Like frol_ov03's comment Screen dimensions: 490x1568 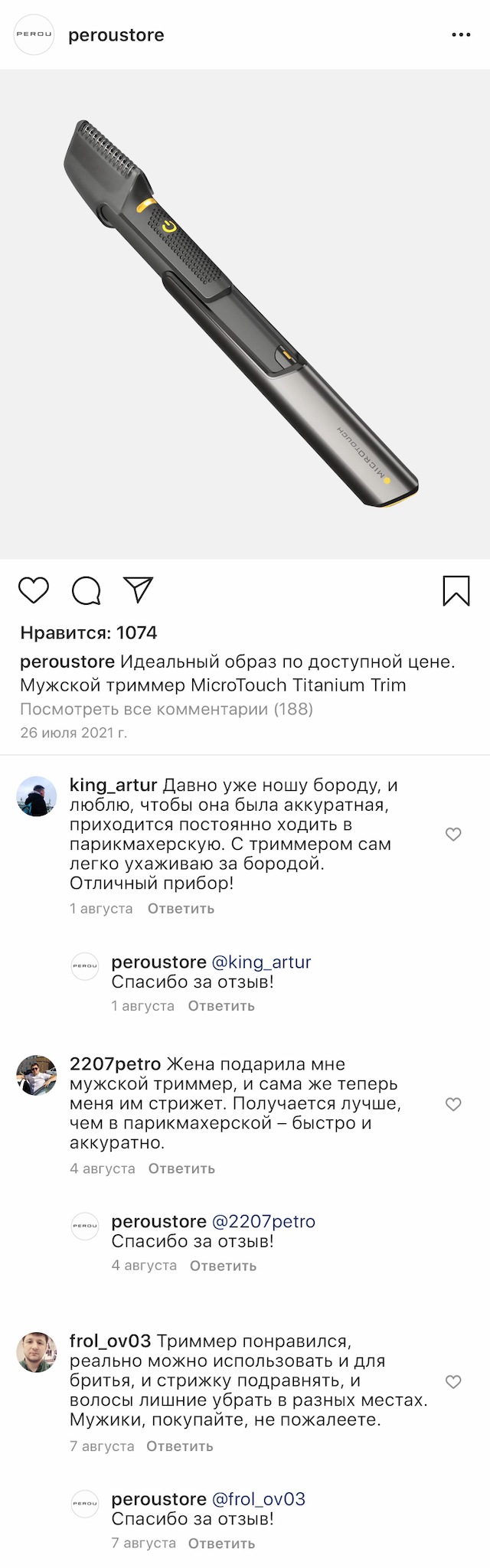(x=453, y=1381)
